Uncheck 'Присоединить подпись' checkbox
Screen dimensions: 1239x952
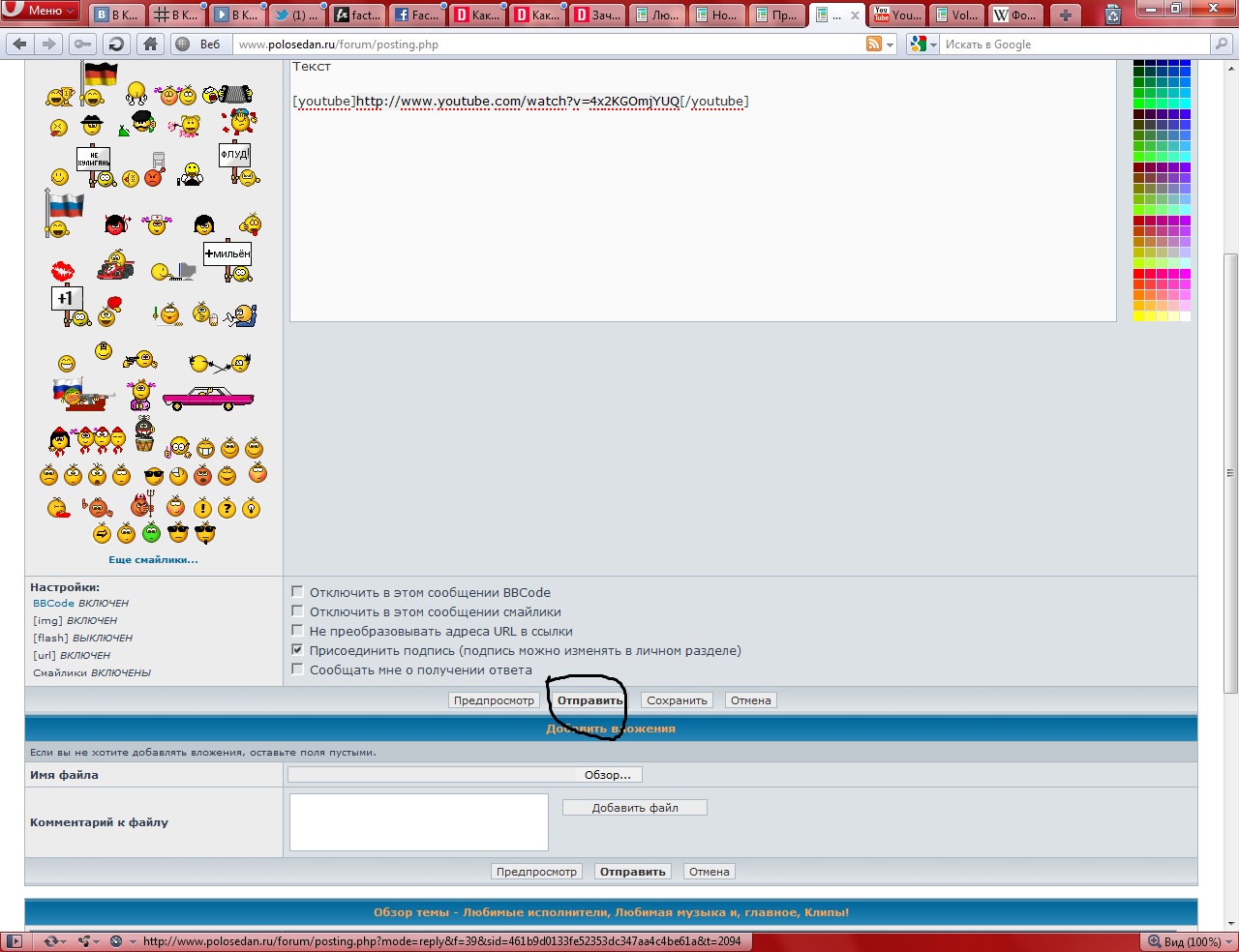(298, 650)
